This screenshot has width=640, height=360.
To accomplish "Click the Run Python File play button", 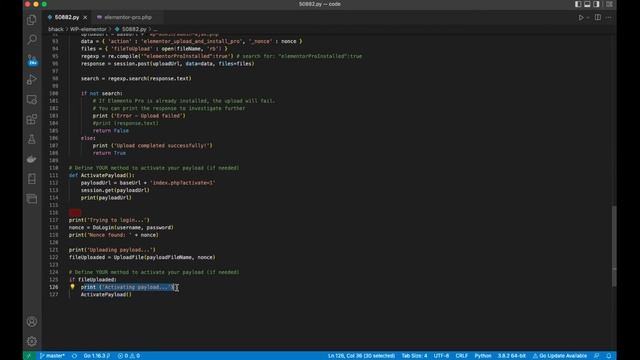I will [x=580, y=18].
